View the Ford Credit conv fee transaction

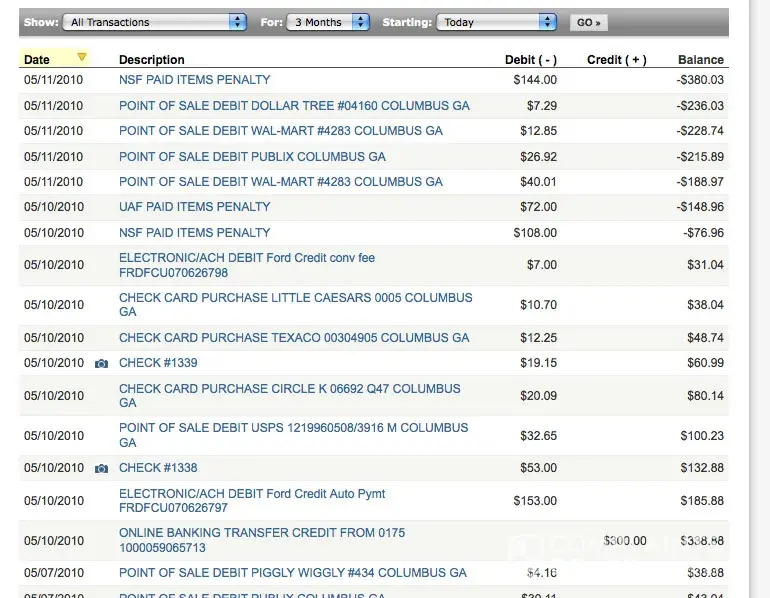click(x=246, y=258)
